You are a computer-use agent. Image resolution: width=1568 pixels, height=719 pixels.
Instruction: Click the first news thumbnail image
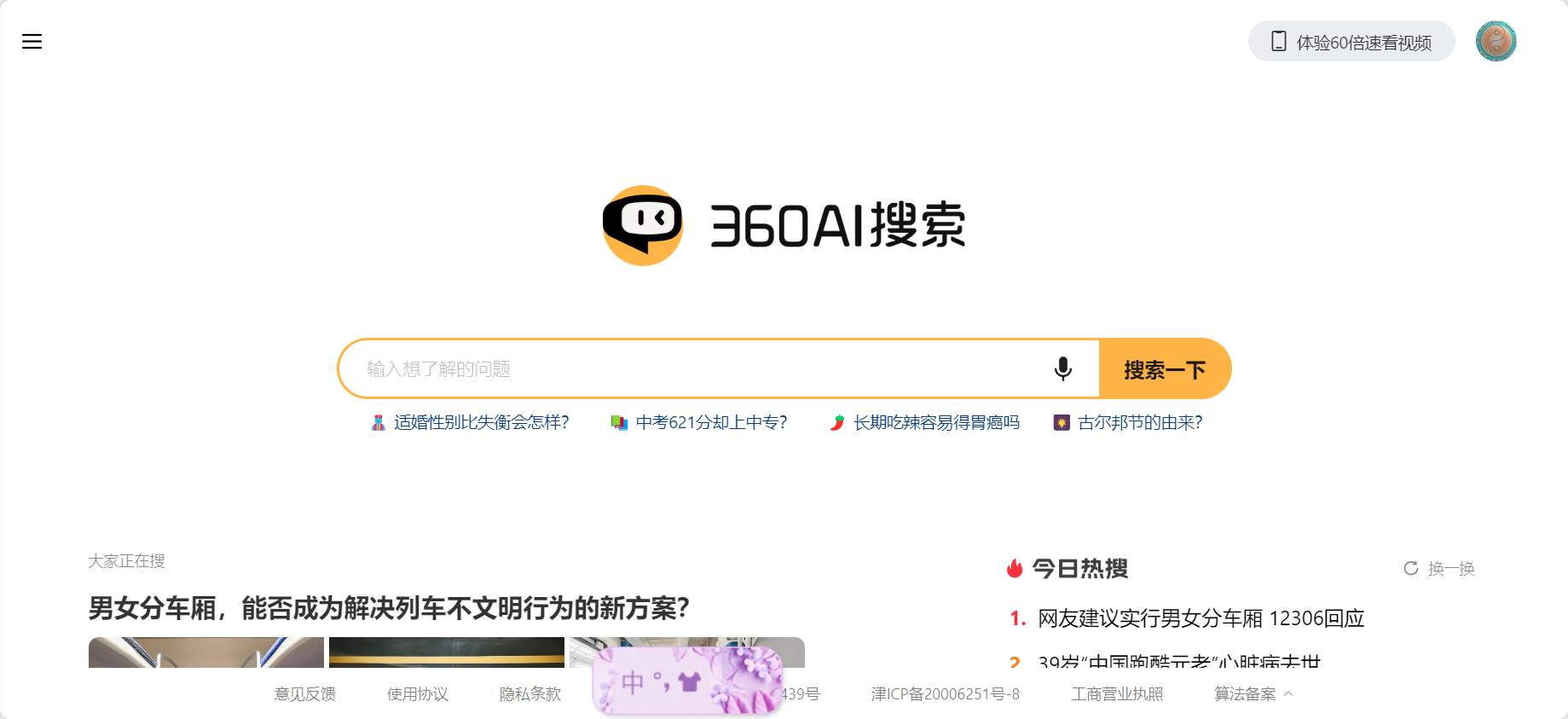[x=206, y=652]
